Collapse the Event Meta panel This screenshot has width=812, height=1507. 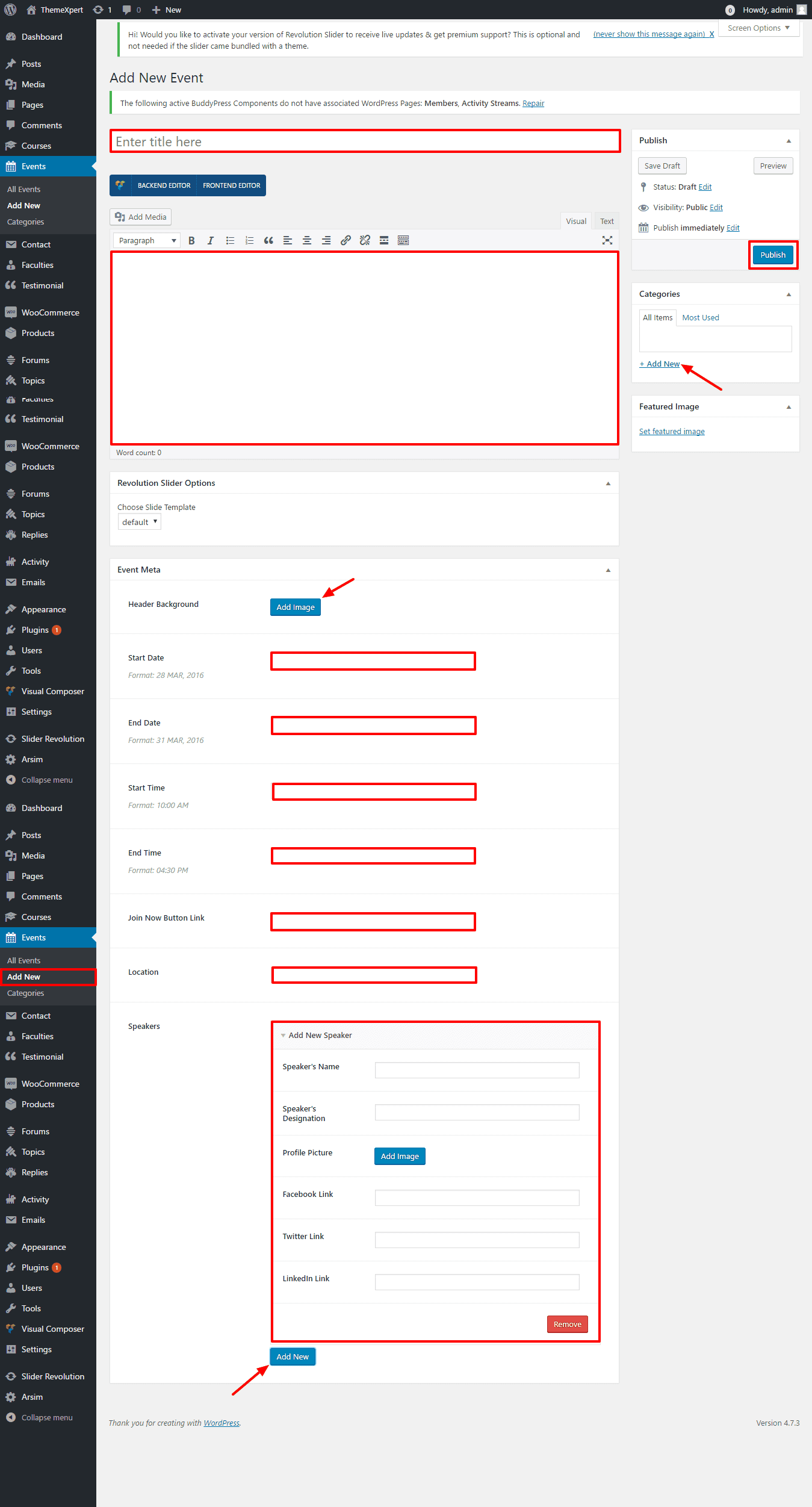608,570
